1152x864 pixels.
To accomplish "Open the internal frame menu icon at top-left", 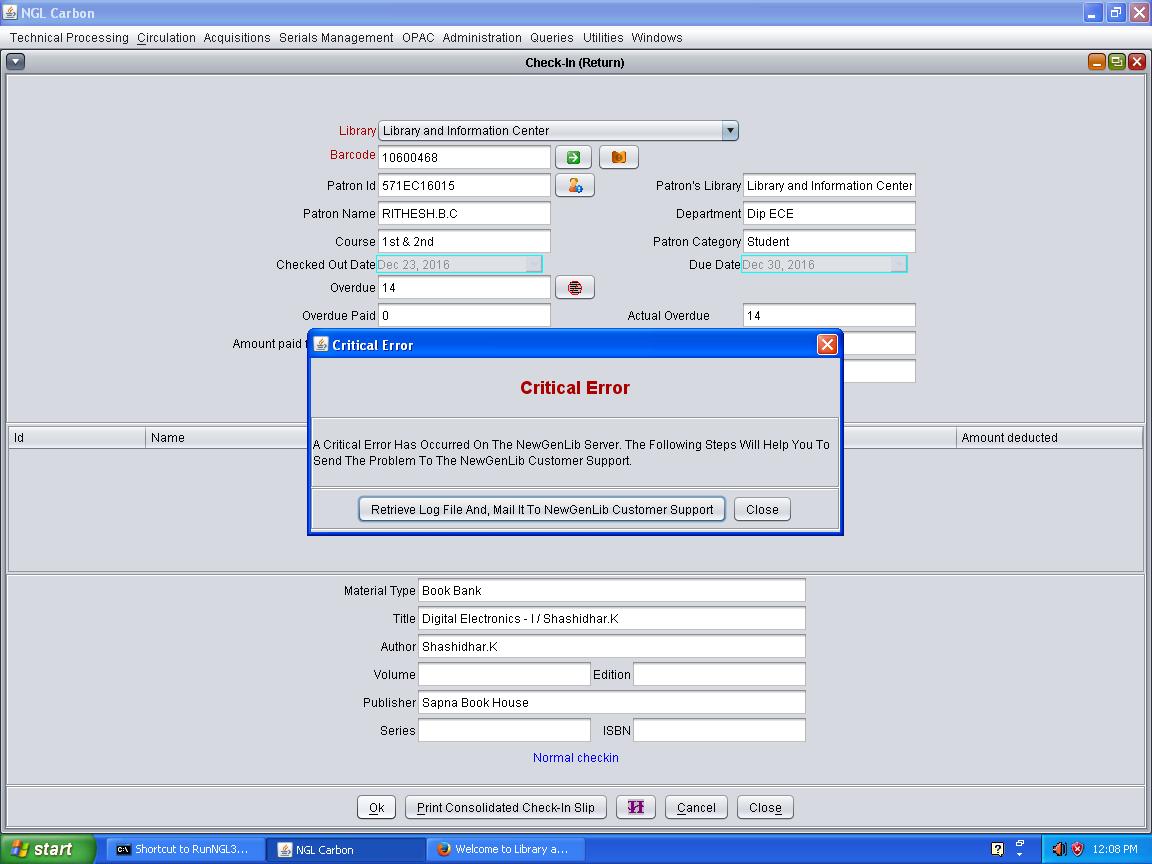I will point(15,62).
